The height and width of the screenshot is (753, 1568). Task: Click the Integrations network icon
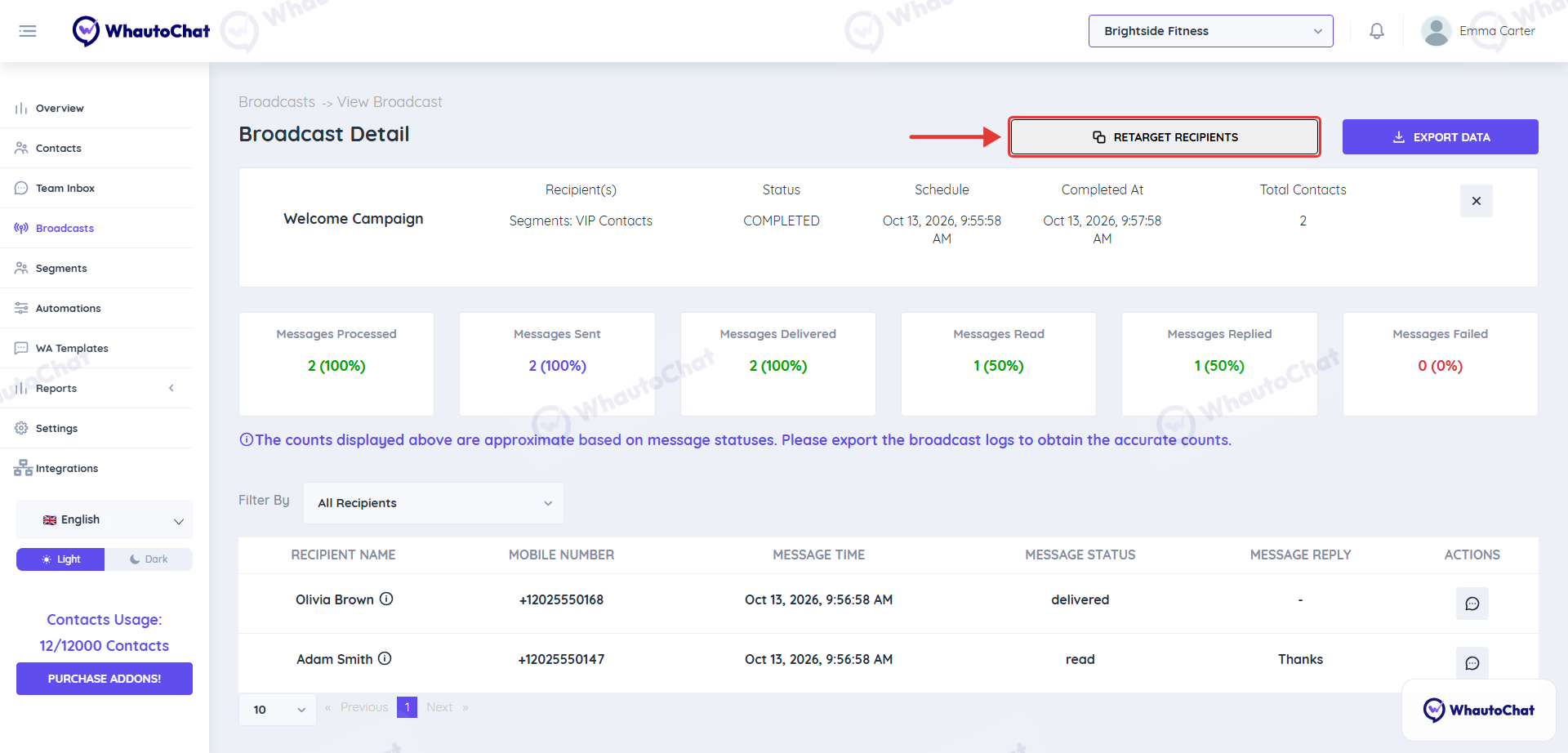pos(23,468)
